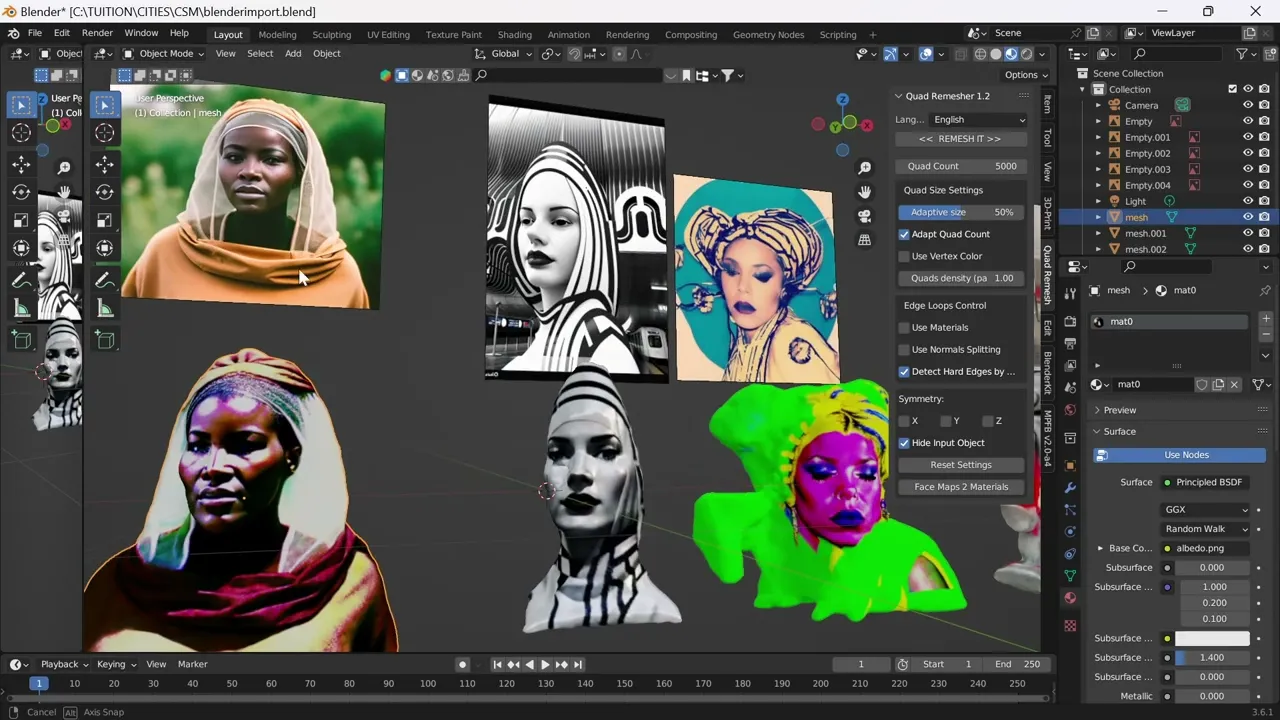Image resolution: width=1280 pixels, height=720 pixels.
Task: Hide the Light object via eye icon
Action: [1248, 201]
